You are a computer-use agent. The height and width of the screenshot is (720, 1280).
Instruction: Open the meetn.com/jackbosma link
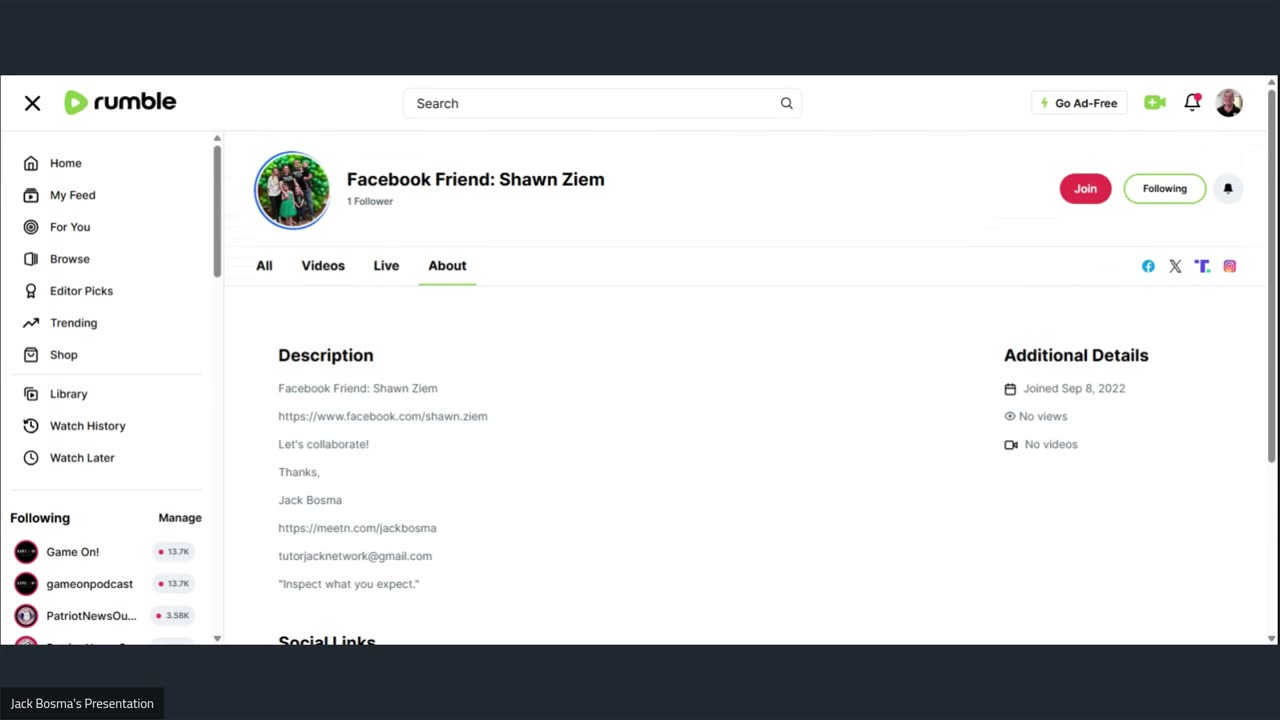[x=357, y=528]
